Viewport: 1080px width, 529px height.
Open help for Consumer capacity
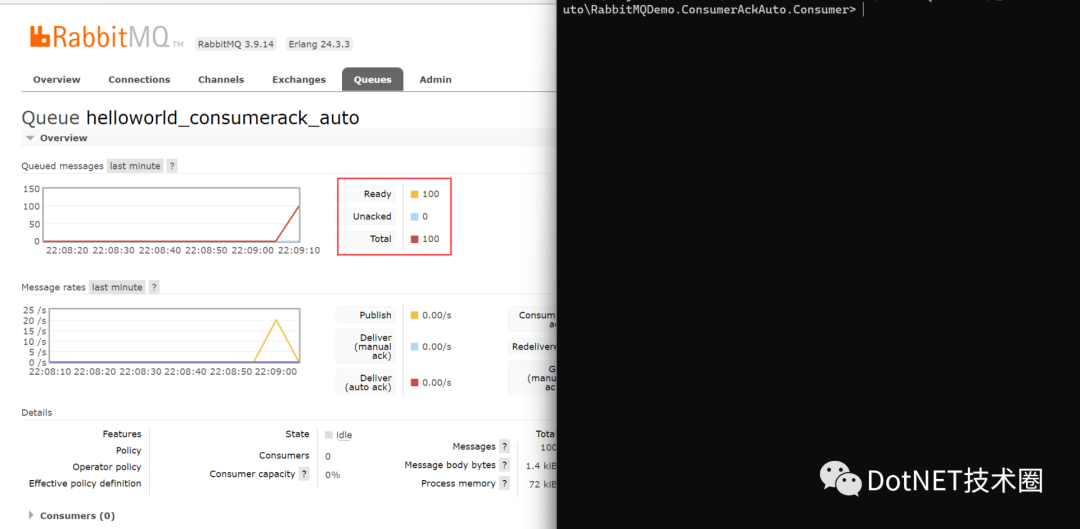[x=304, y=474]
